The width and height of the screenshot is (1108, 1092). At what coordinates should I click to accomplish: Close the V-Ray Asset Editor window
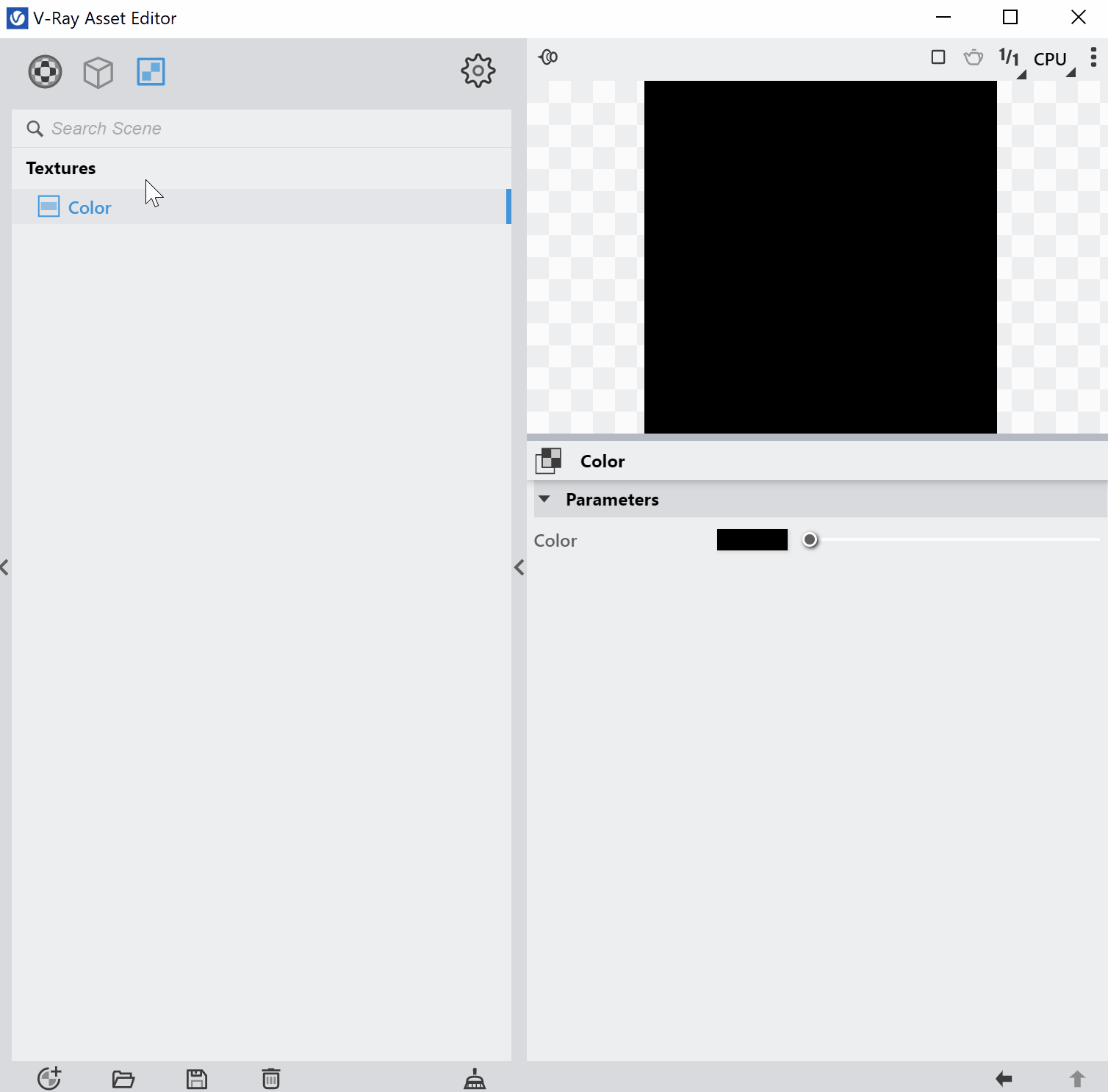(x=1078, y=17)
